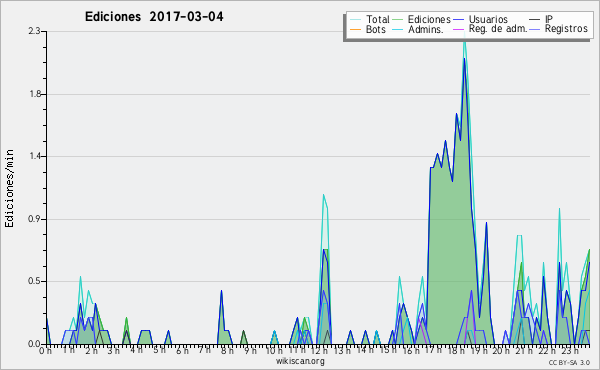Click the '12 h' x-axis label
Screen dimensions: 600x370
point(319,351)
